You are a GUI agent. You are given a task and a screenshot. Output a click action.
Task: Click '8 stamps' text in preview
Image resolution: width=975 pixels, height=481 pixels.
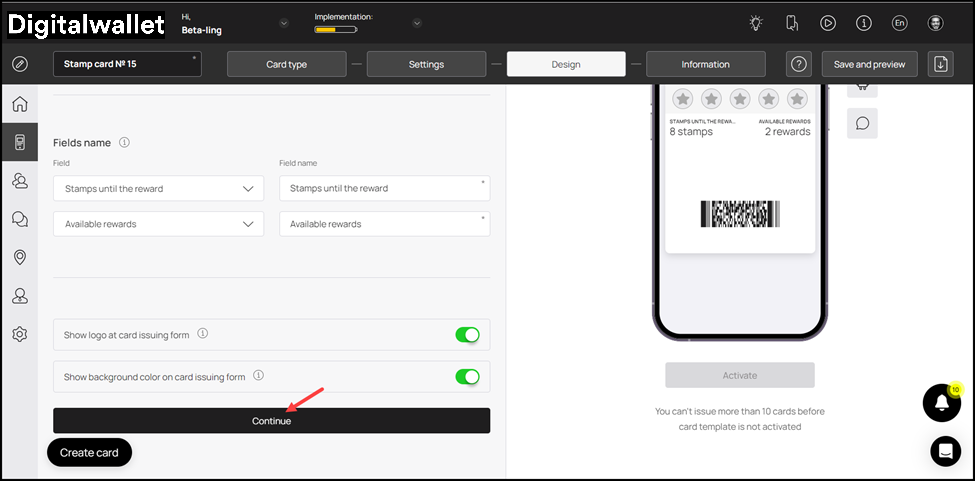tap(691, 132)
